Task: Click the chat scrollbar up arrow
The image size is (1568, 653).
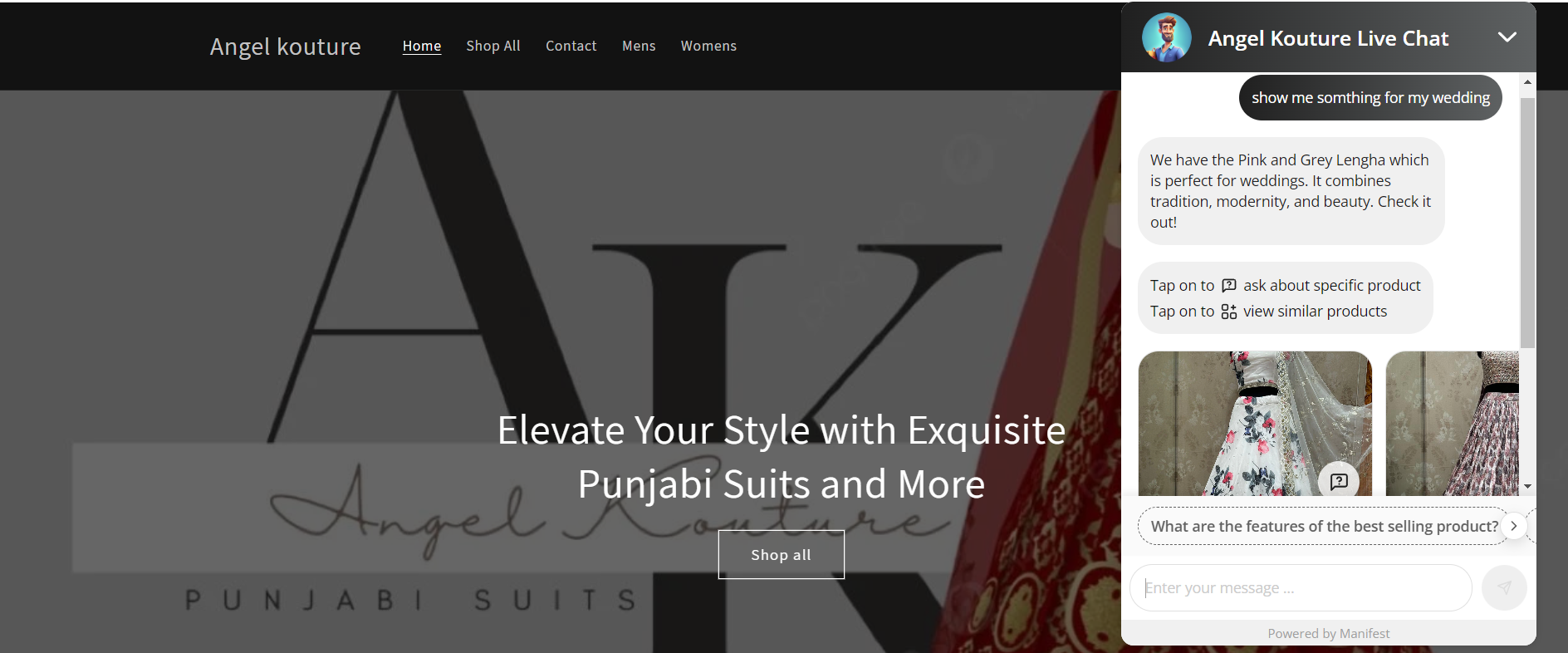Action: click(1527, 81)
